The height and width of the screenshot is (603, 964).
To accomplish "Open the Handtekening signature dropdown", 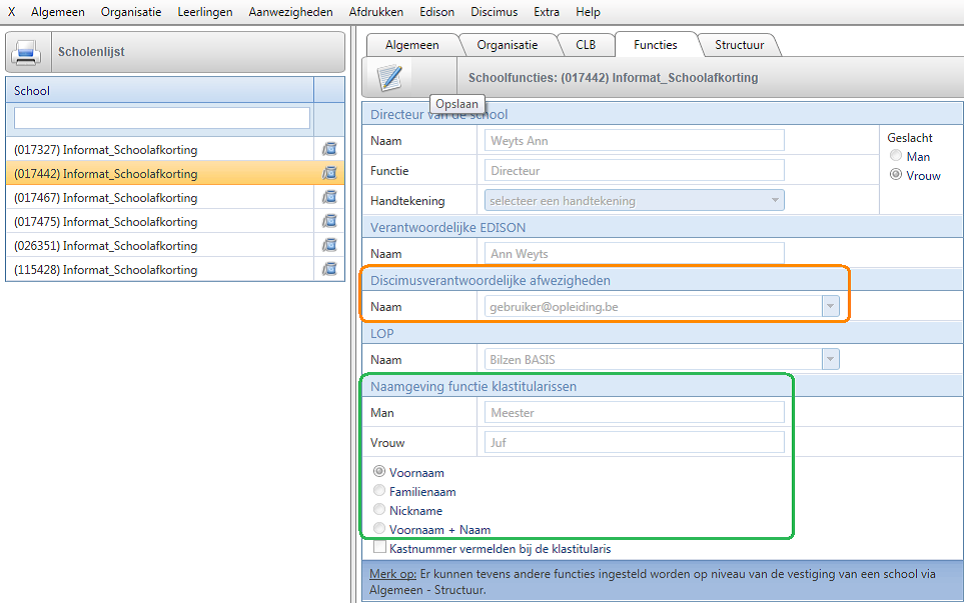I will point(634,200).
